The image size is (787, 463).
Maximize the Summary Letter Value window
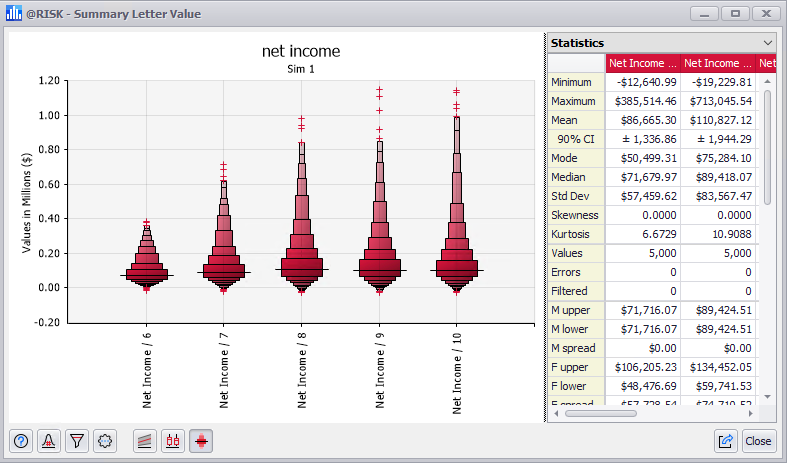pos(735,14)
